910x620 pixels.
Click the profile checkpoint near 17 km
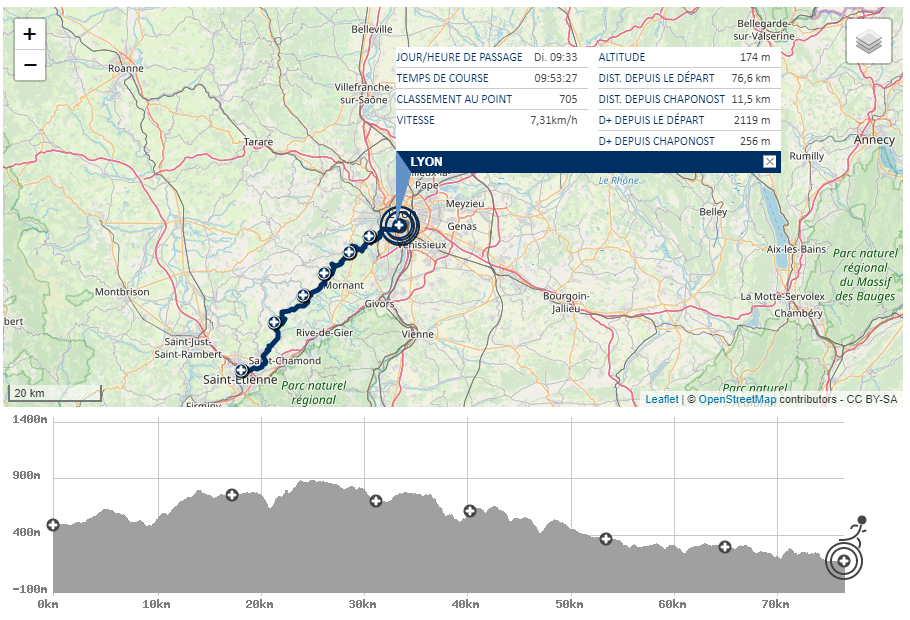click(232, 495)
